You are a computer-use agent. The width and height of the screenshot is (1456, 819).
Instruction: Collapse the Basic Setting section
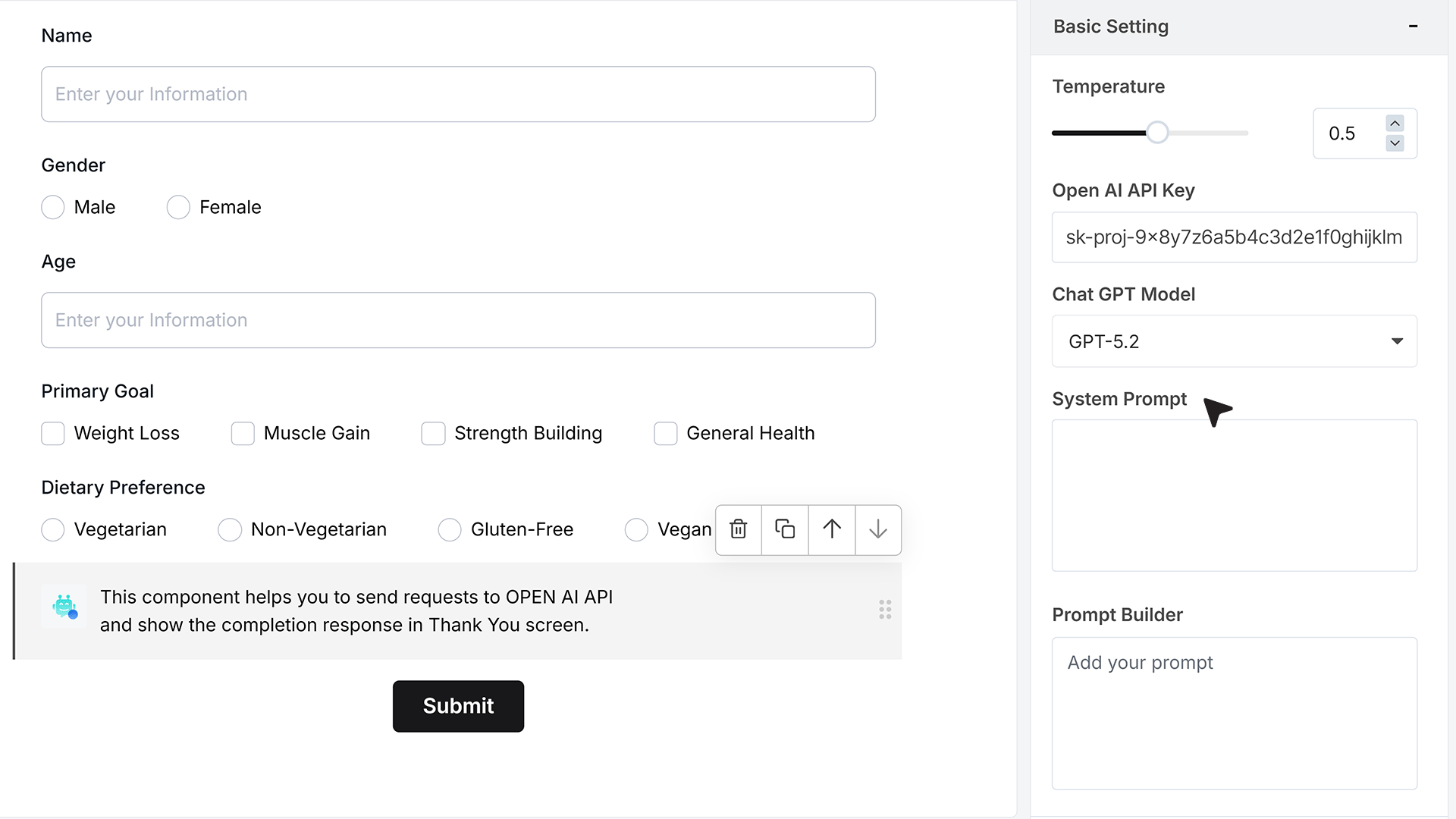(x=1413, y=27)
